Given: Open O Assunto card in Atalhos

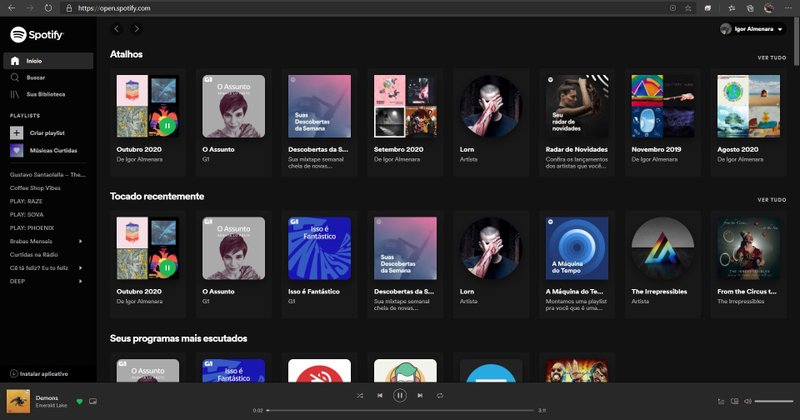Looking at the screenshot, I should (234, 122).
